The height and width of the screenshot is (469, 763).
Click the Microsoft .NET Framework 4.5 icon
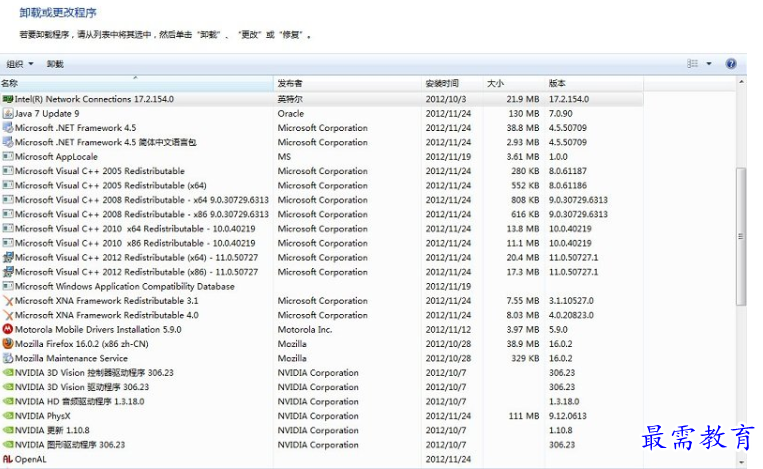[x=8, y=128]
